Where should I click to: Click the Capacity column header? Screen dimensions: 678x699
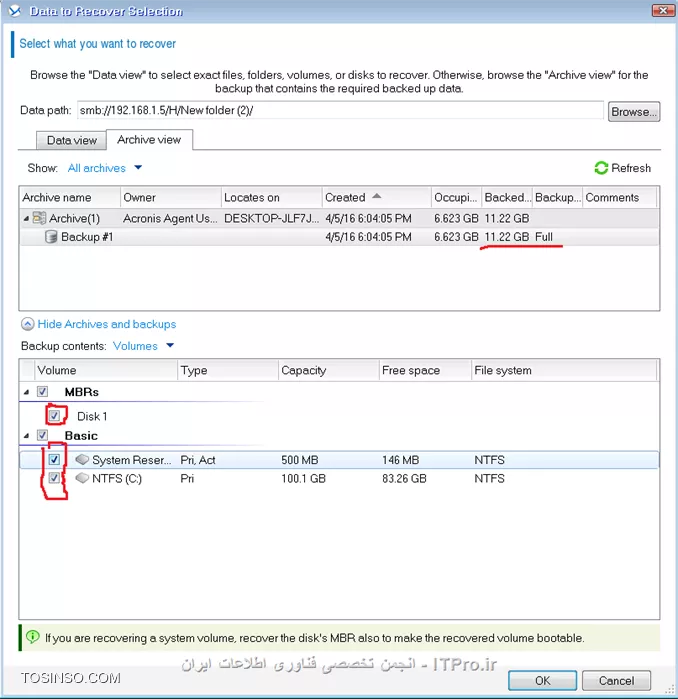(329, 370)
